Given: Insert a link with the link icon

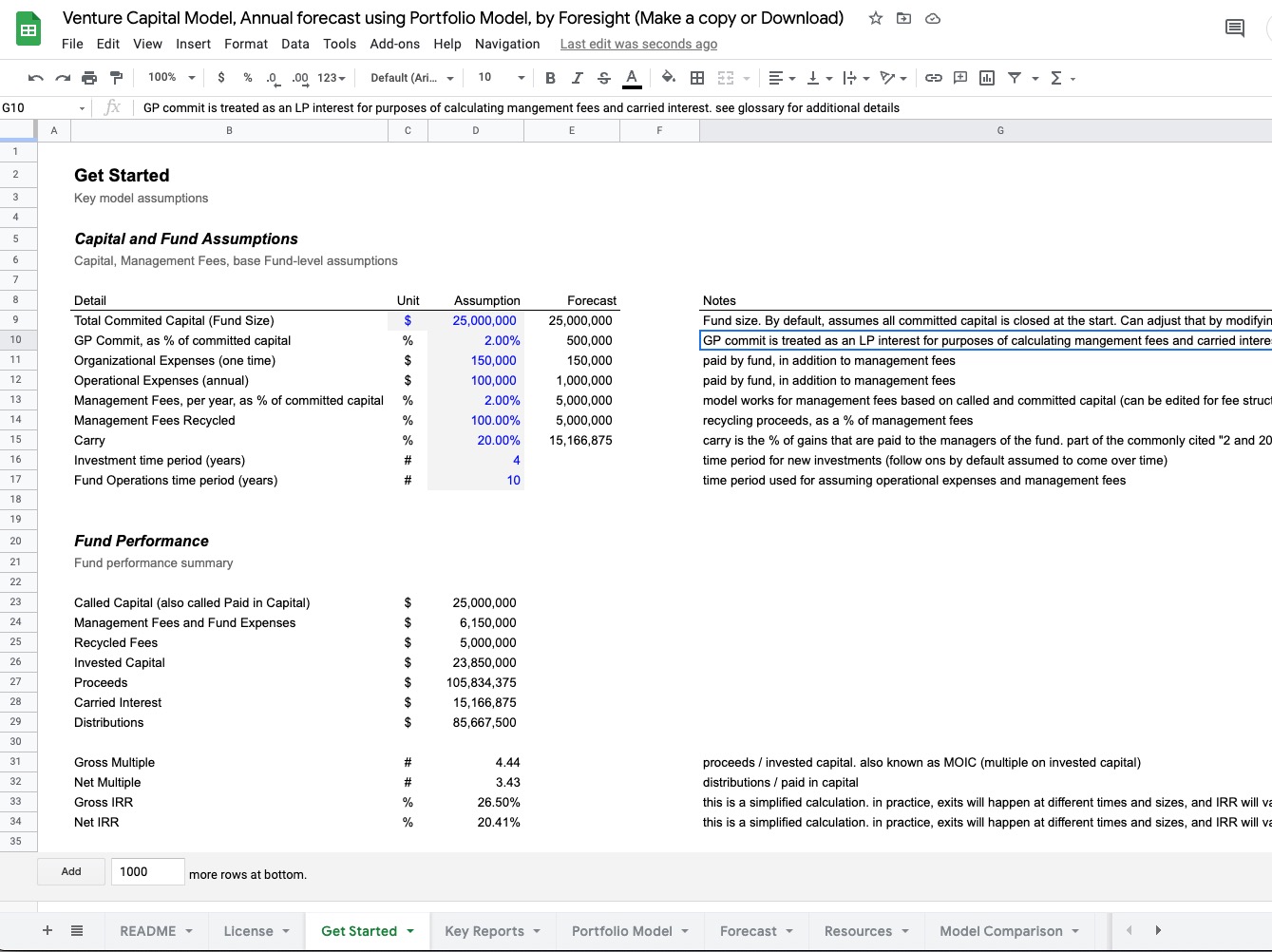Looking at the screenshot, I should pos(933,77).
